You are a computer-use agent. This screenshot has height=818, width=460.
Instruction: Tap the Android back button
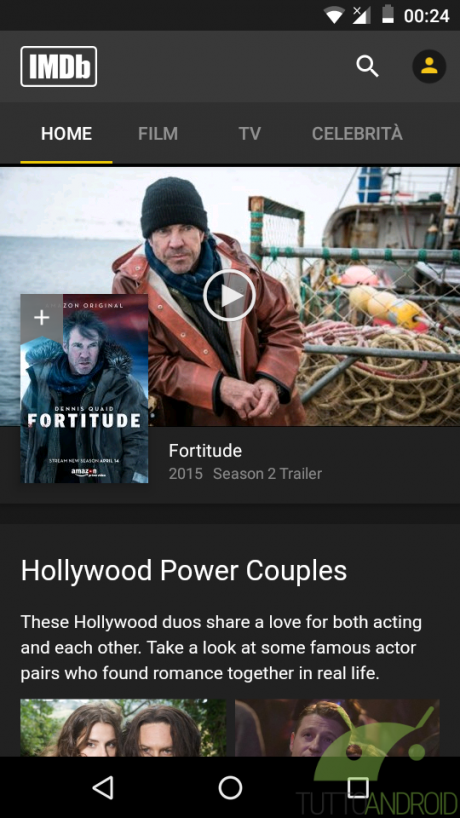click(103, 787)
